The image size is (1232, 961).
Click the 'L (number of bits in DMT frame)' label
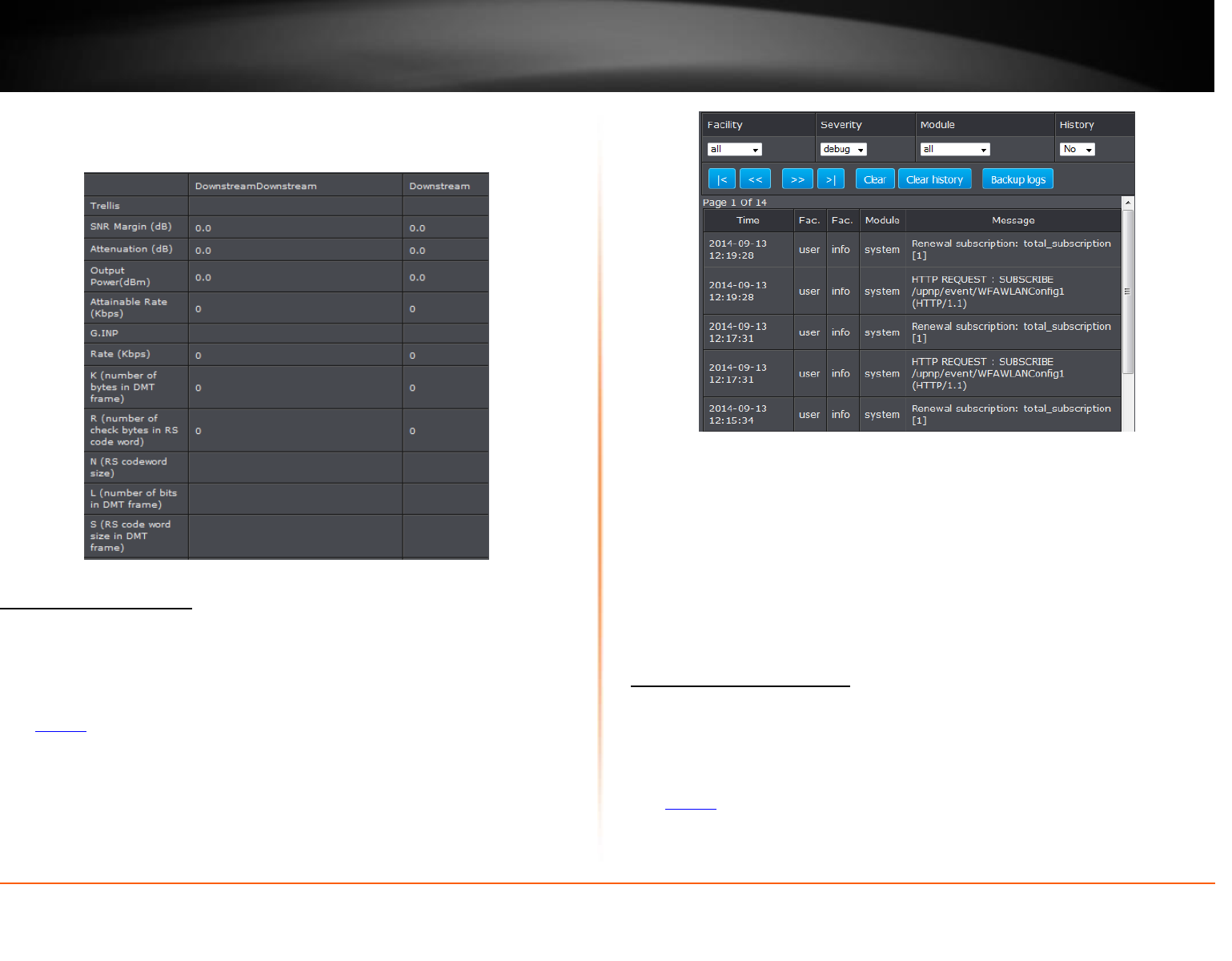pyautogui.click(x=133, y=499)
